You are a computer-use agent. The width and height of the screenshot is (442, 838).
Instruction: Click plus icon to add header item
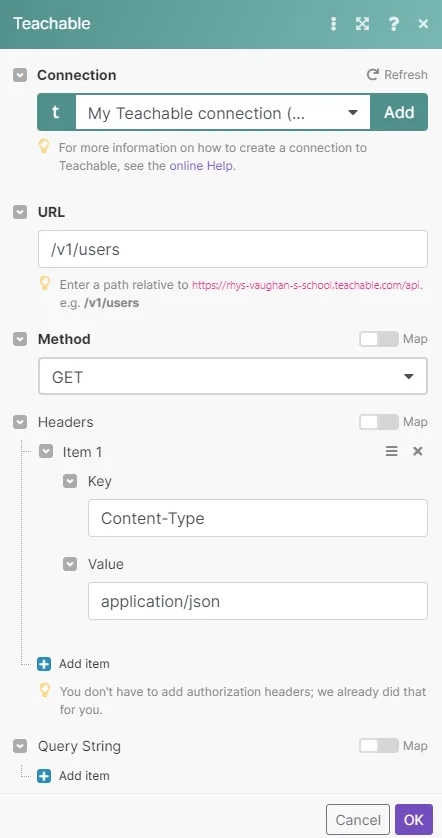coord(44,664)
